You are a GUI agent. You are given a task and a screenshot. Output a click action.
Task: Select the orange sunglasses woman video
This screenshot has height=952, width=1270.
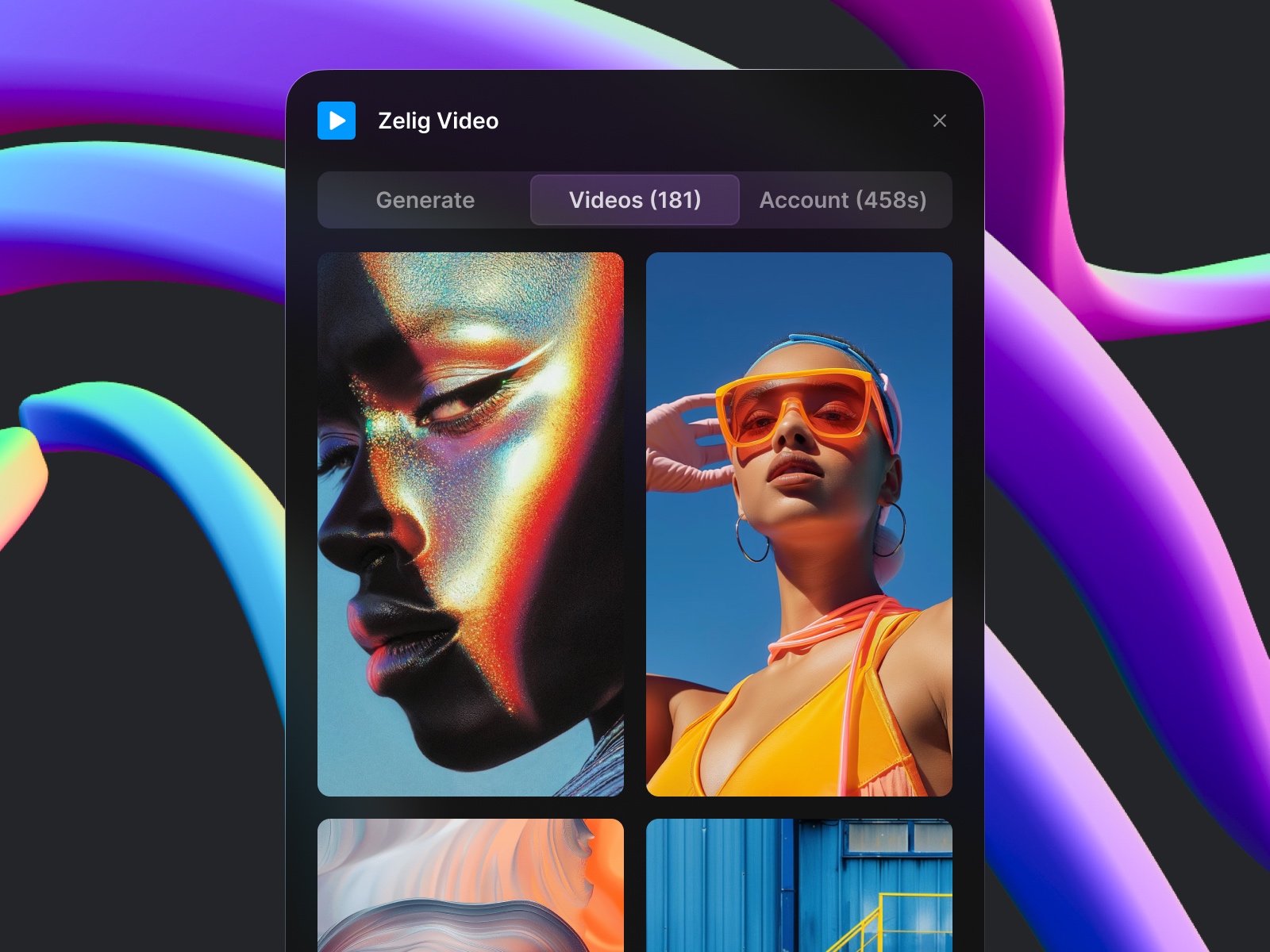[x=799, y=524]
